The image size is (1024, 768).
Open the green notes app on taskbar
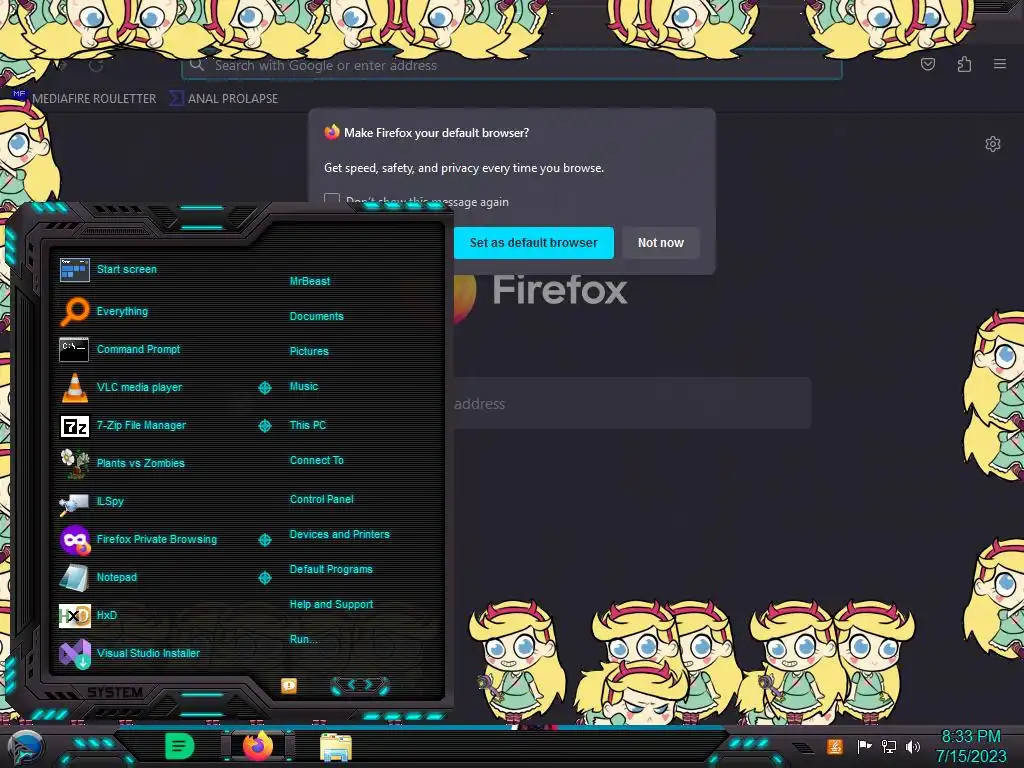180,746
